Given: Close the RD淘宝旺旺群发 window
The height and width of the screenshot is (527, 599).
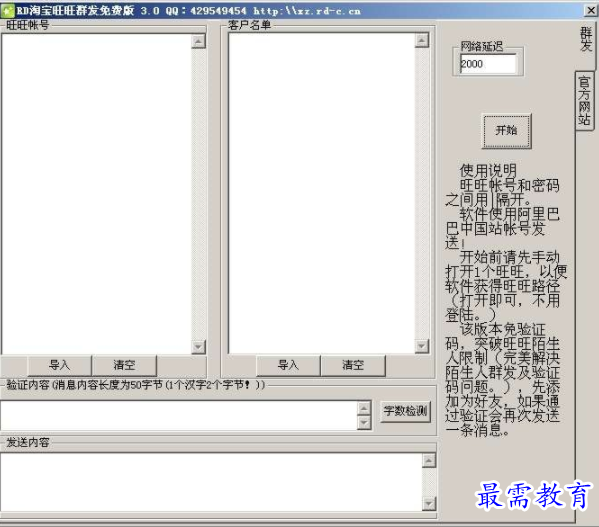Looking at the screenshot, I should (591, 10).
